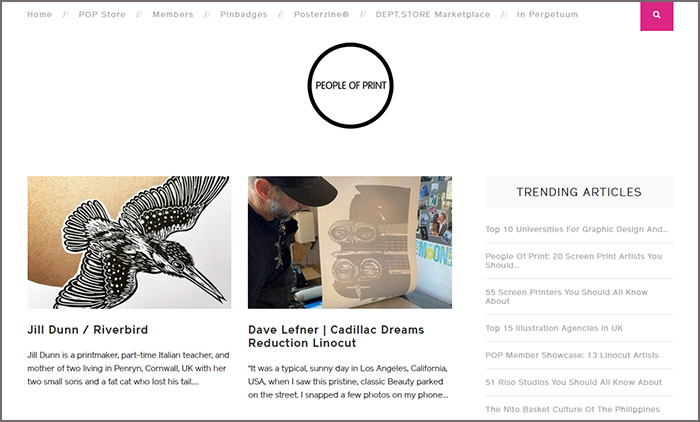This screenshot has width=700, height=422.
Task: Read the Jill Dunn / Riverbird article
Action: 88,330
